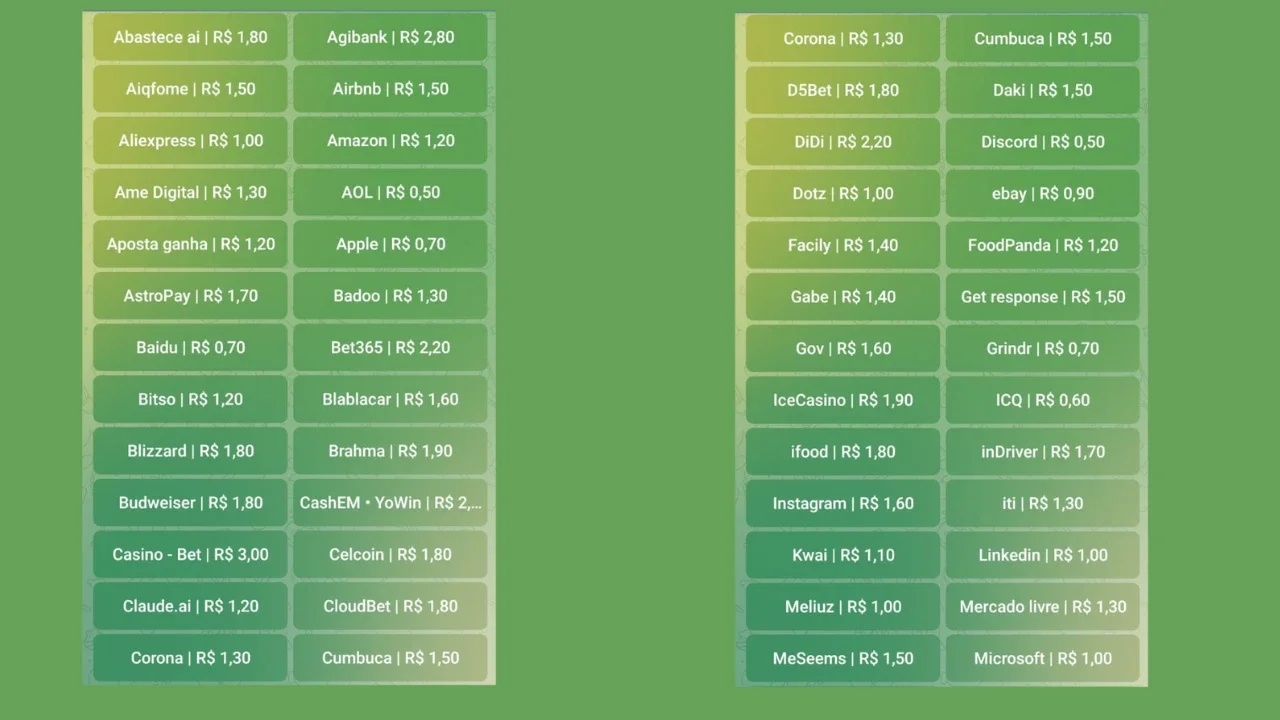Choose Agibank for R$ 2,80
The height and width of the screenshot is (720, 1280).
pyautogui.click(x=390, y=37)
